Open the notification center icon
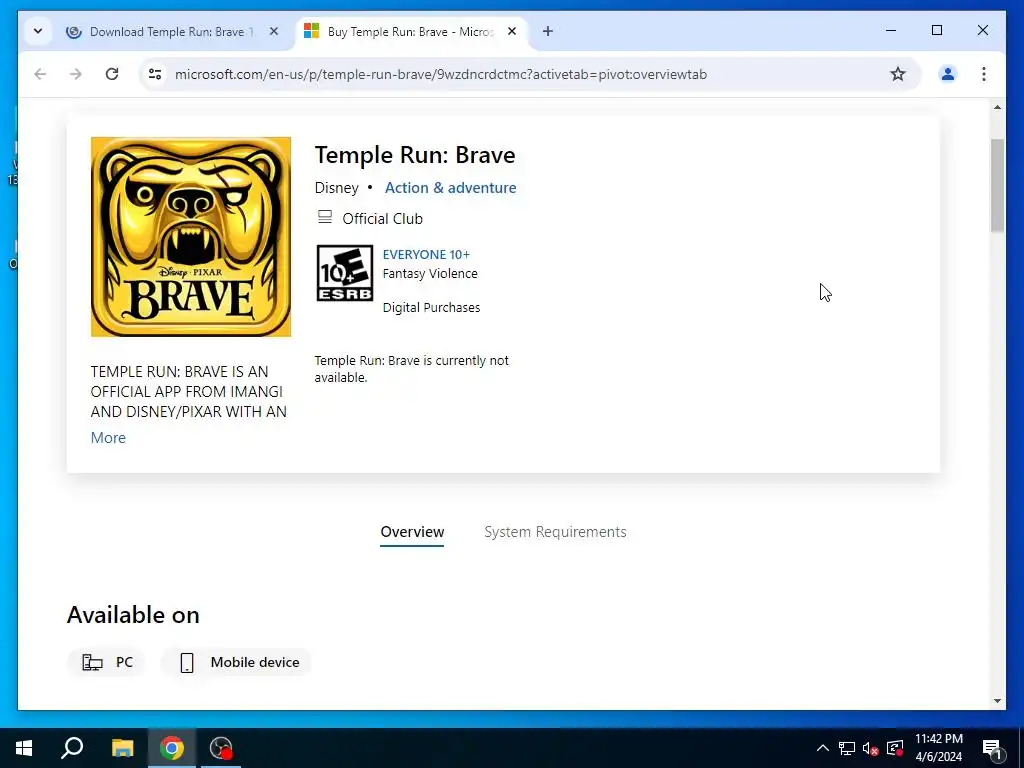The width and height of the screenshot is (1024, 768). pyautogui.click(x=992, y=748)
